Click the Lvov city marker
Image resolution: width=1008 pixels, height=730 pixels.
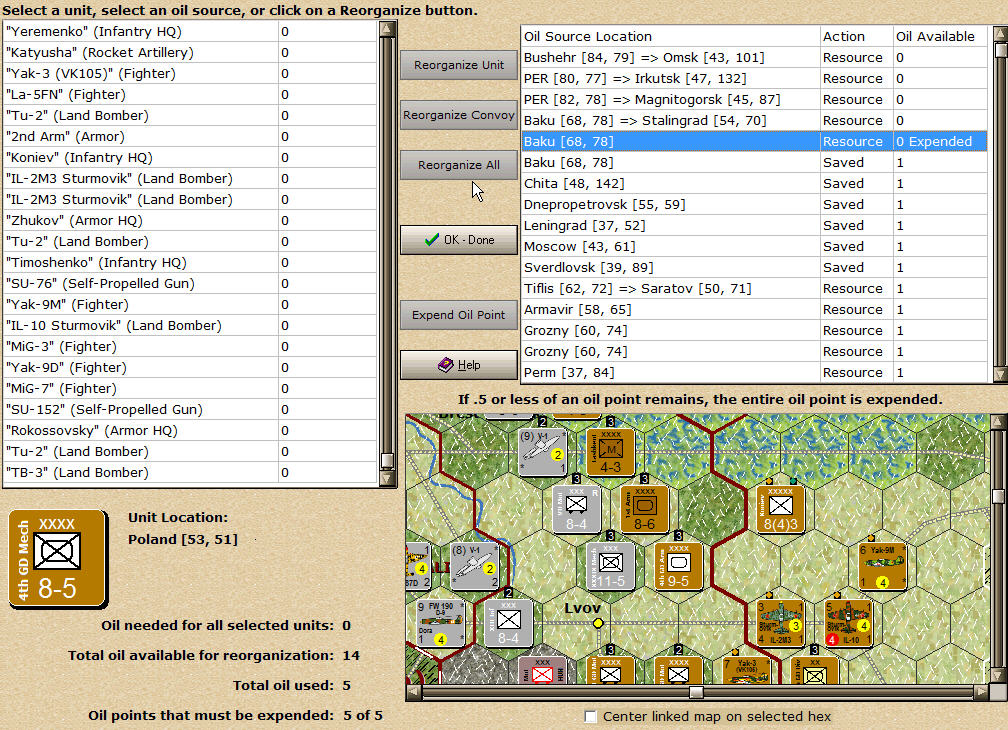tap(598, 623)
